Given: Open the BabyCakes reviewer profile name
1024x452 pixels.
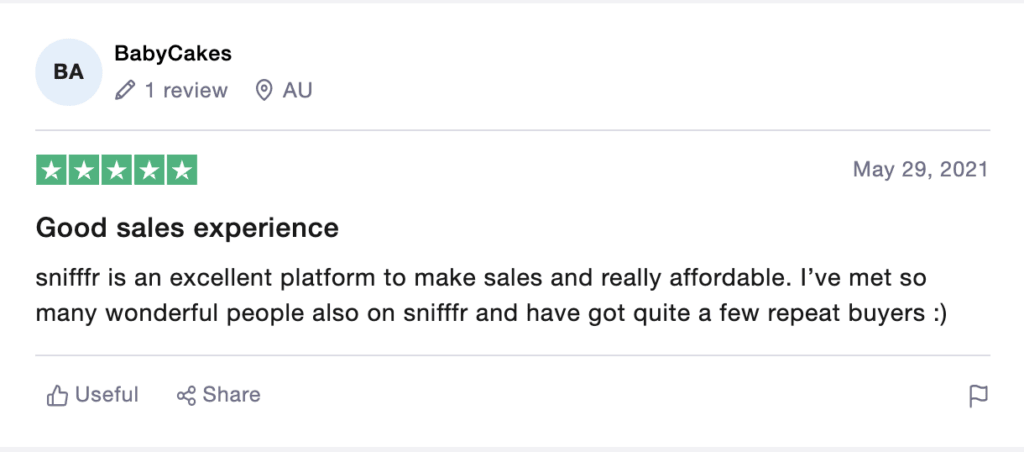Looking at the screenshot, I should 173,54.
